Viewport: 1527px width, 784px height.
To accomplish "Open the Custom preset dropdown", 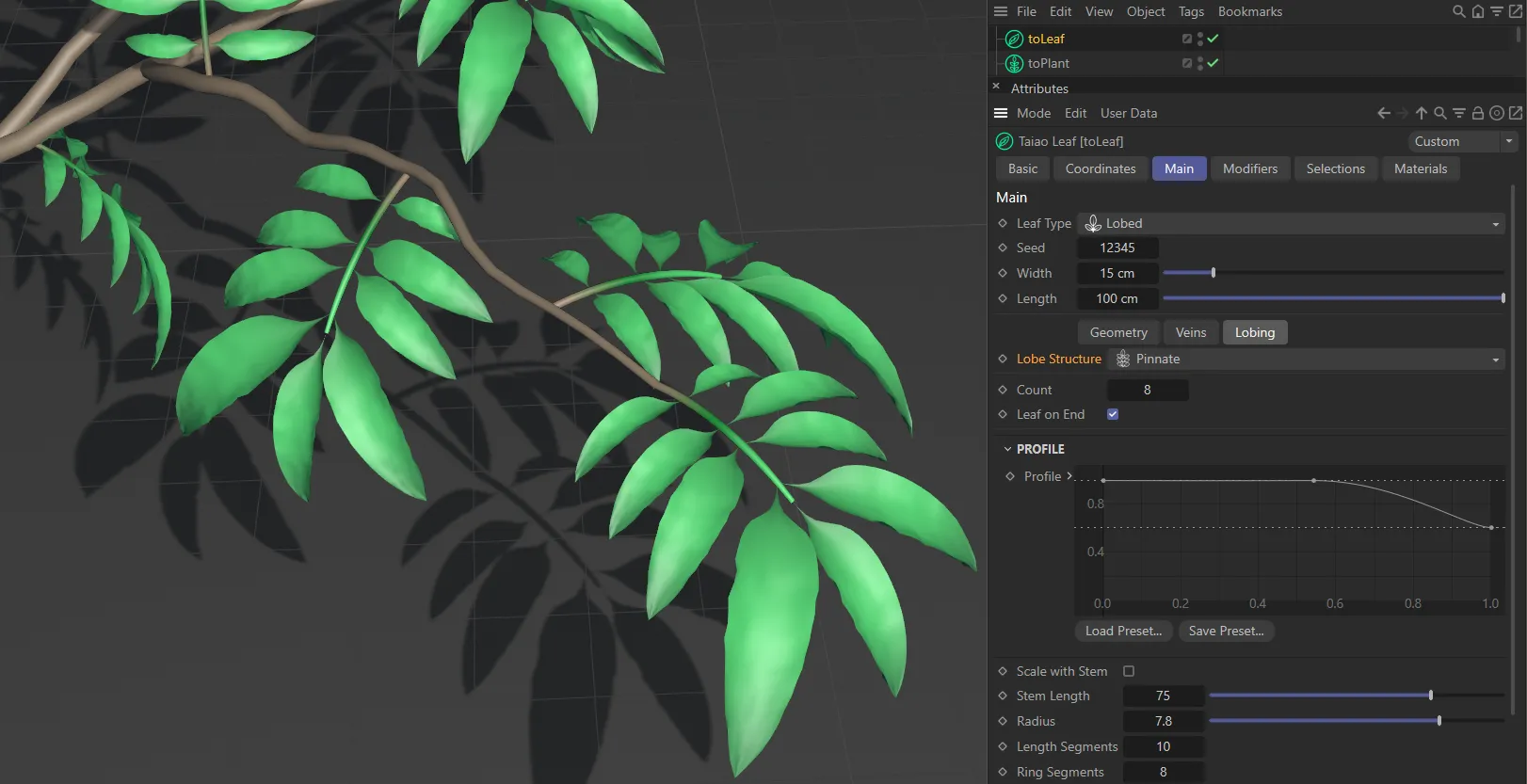I will [x=1463, y=141].
